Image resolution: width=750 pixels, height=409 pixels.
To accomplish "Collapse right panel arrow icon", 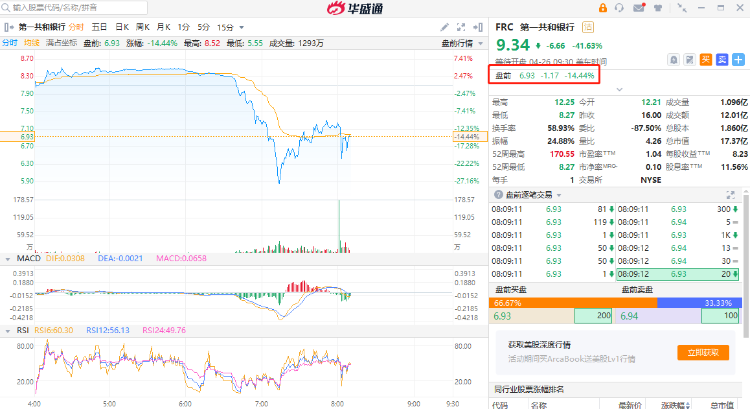I will (x=477, y=27).
